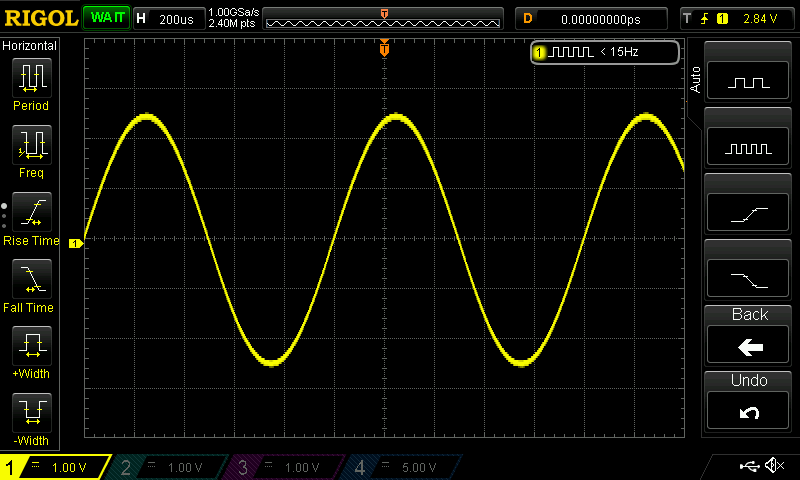Click the orange trigger position marker

385,50
